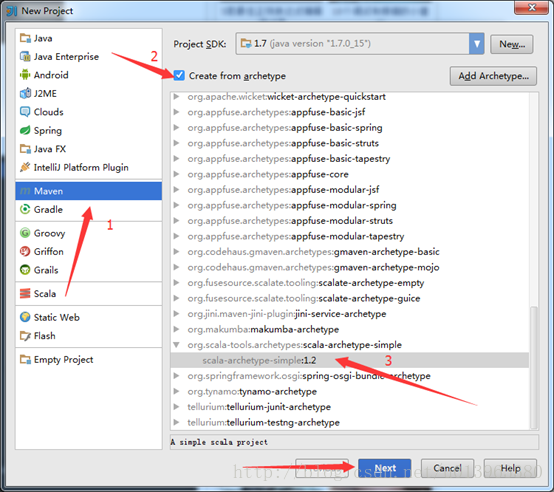Pick the Android robot icon
554x492 pixels.
coord(25,75)
